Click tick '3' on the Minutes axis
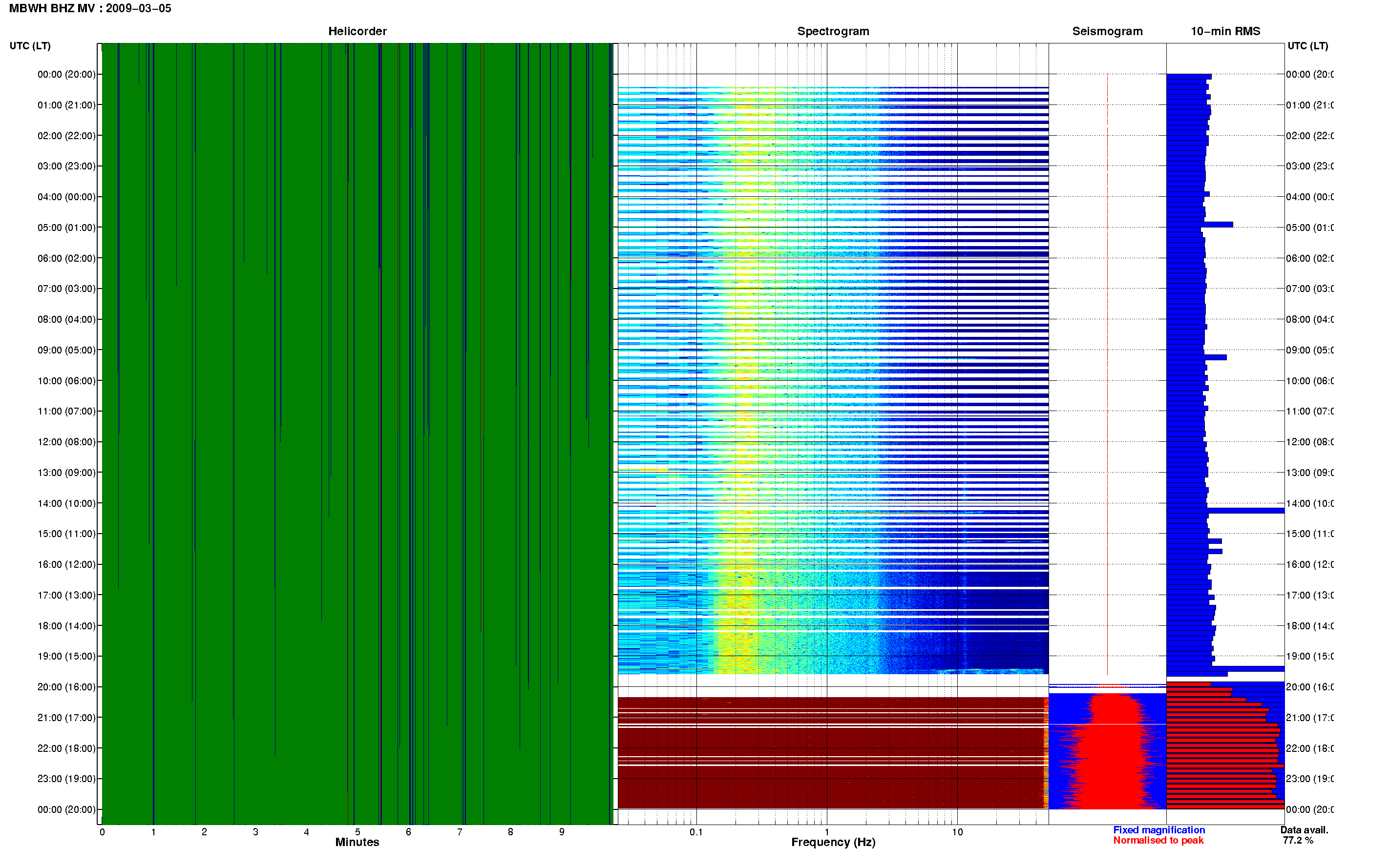 [x=255, y=832]
